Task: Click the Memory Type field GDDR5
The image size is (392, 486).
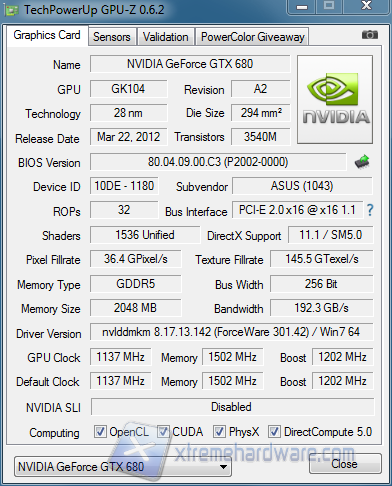Action: [x=136, y=284]
